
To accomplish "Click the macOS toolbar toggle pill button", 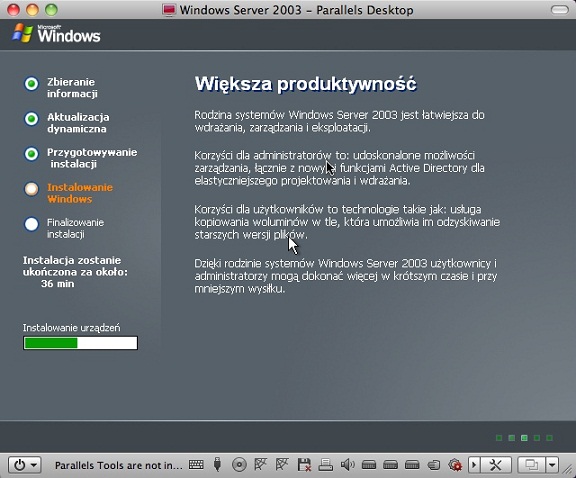I will (559, 10).
